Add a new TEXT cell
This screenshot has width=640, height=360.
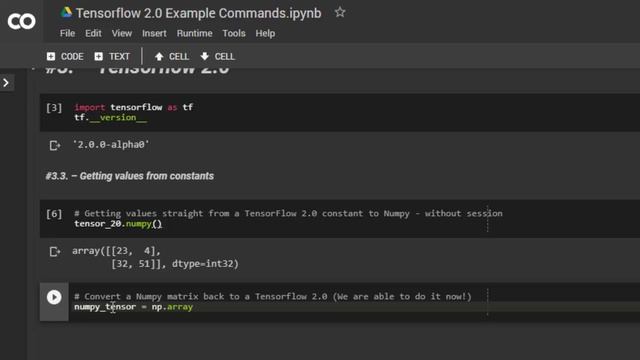pos(112,56)
